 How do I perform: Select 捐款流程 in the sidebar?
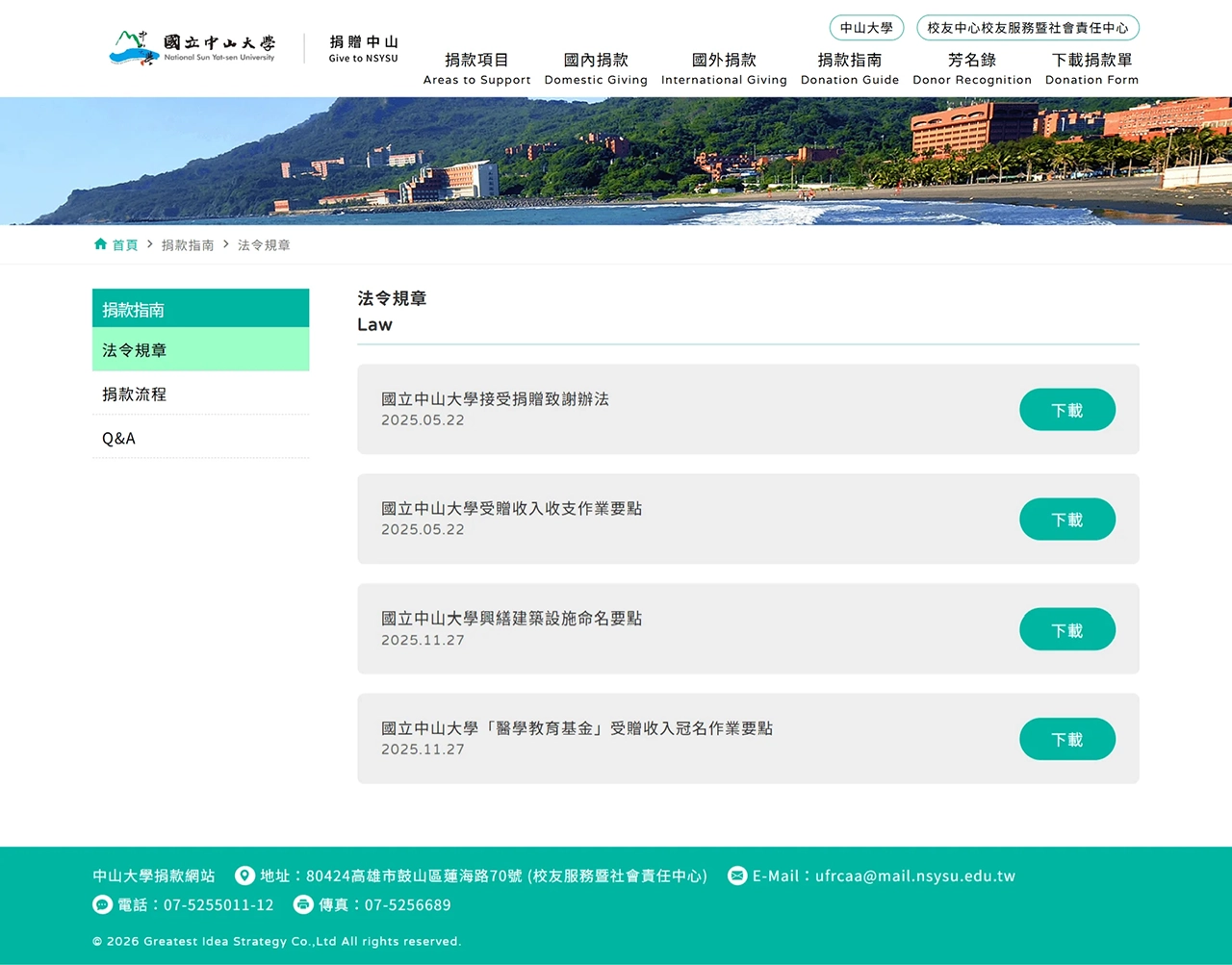coord(200,394)
